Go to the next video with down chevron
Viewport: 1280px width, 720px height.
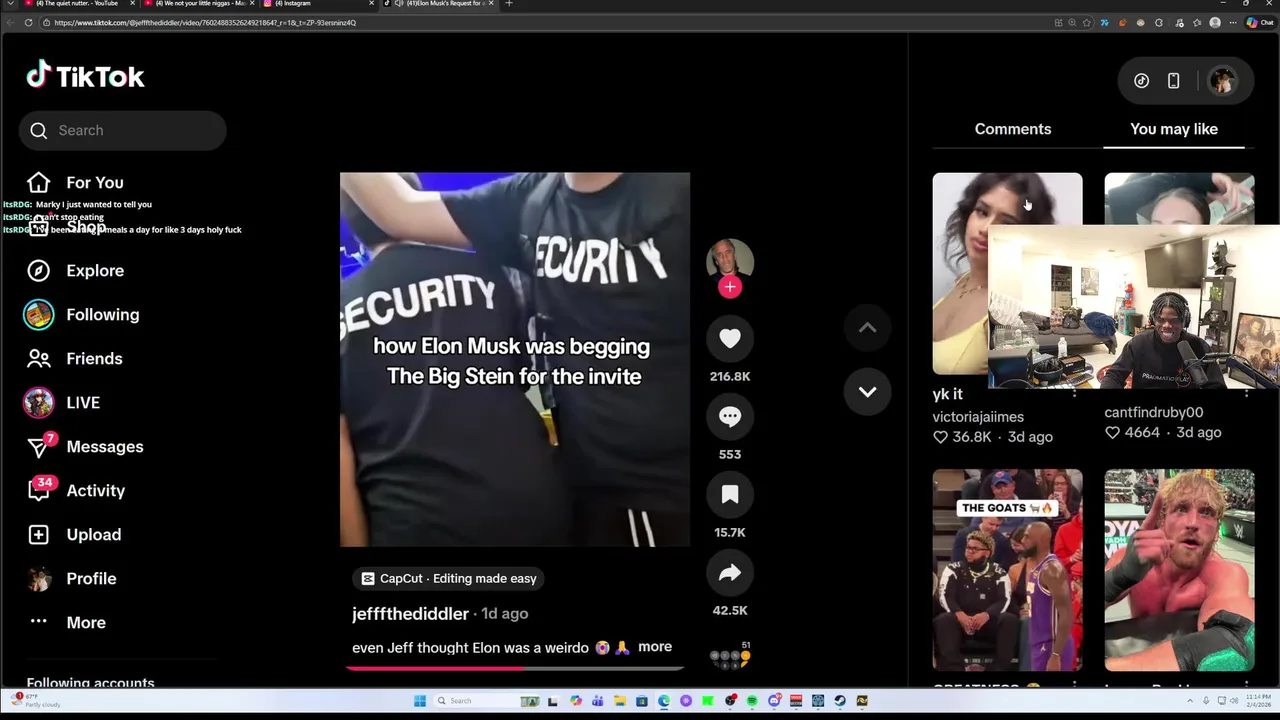[x=867, y=392]
